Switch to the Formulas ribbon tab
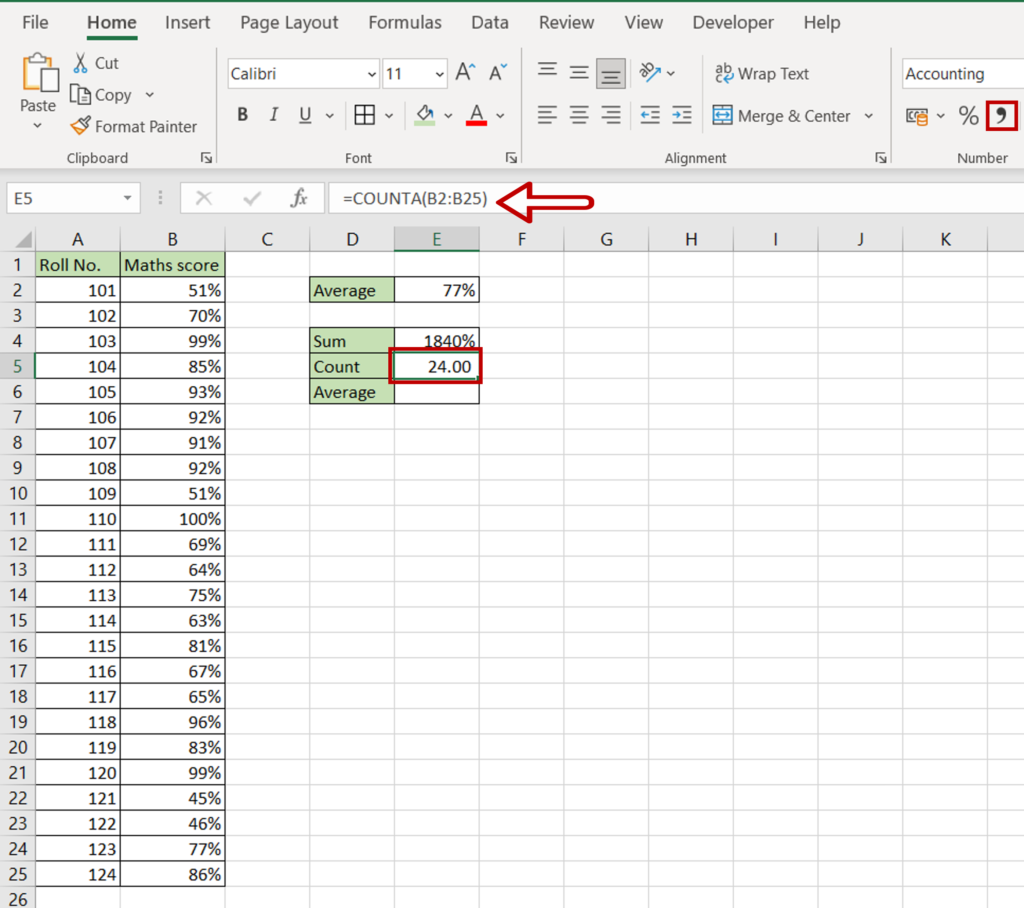Viewport: 1024px width, 908px height. (404, 22)
